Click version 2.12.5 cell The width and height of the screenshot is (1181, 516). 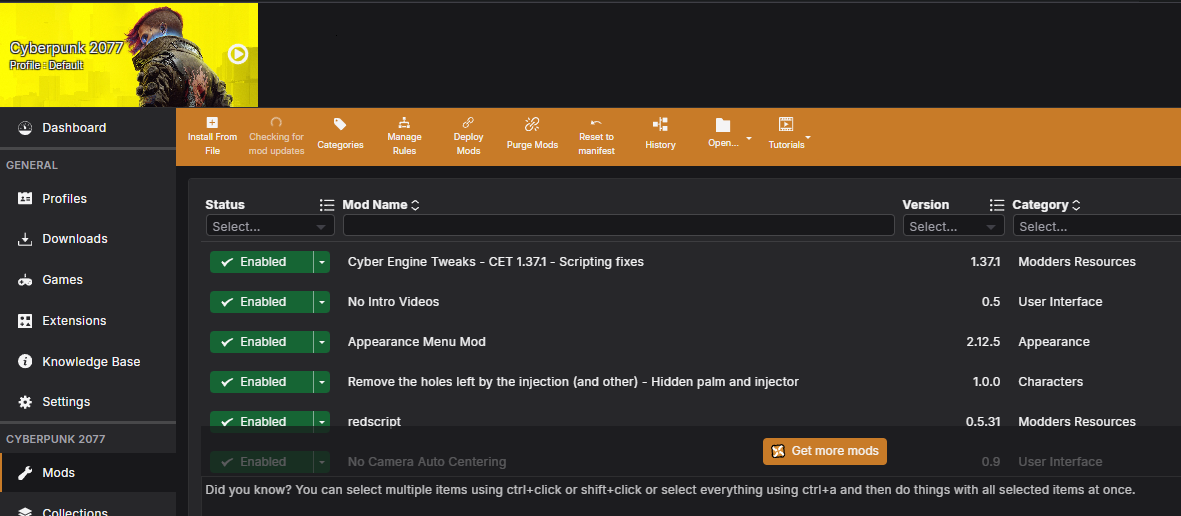pyautogui.click(x=983, y=342)
